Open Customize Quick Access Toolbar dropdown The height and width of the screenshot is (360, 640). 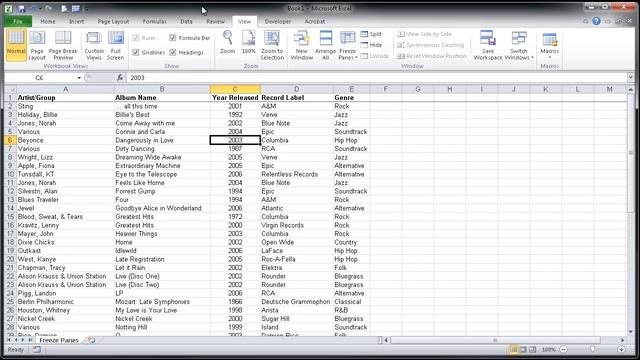[x=87, y=9]
